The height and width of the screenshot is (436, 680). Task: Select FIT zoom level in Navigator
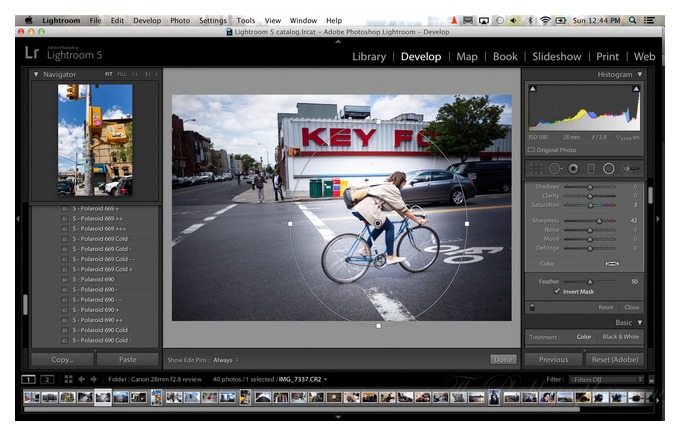tap(108, 74)
